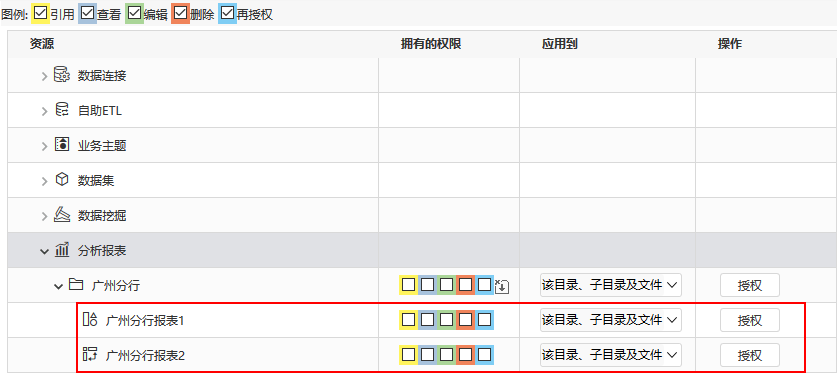Click 授权 button for 广州分行
The height and width of the screenshot is (373, 837).
click(749, 285)
